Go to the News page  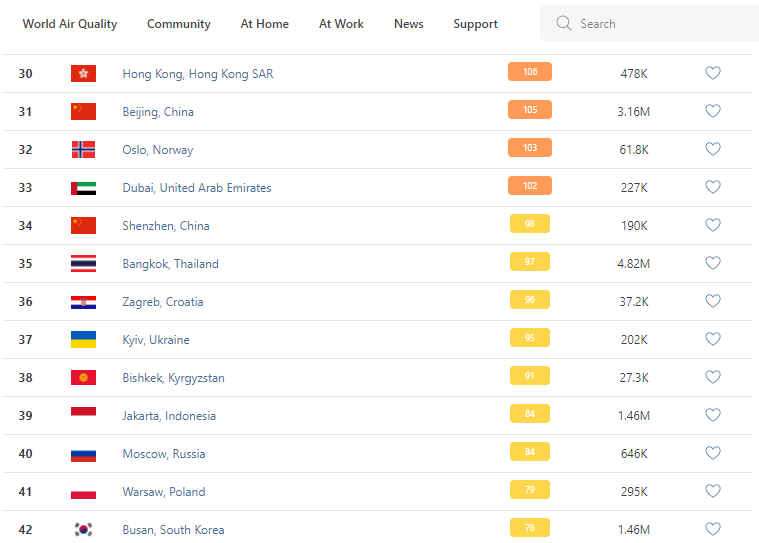(x=408, y=24)
